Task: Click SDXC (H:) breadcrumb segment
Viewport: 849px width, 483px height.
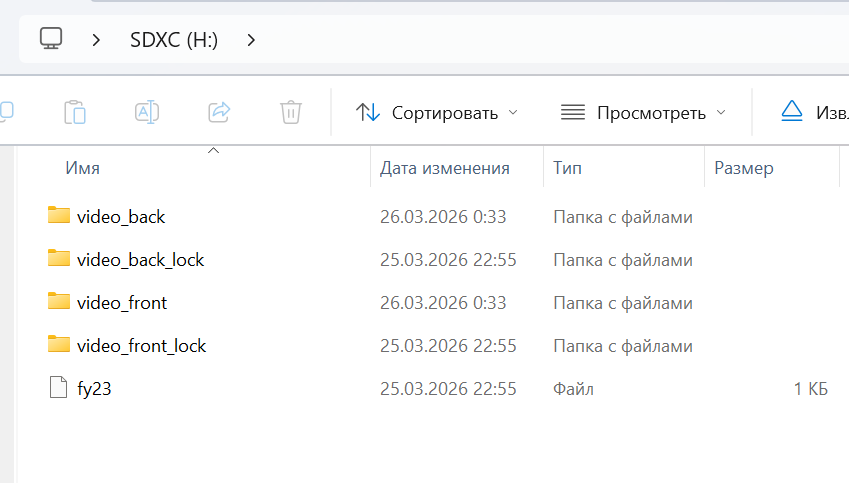Action: coord(174,40)
